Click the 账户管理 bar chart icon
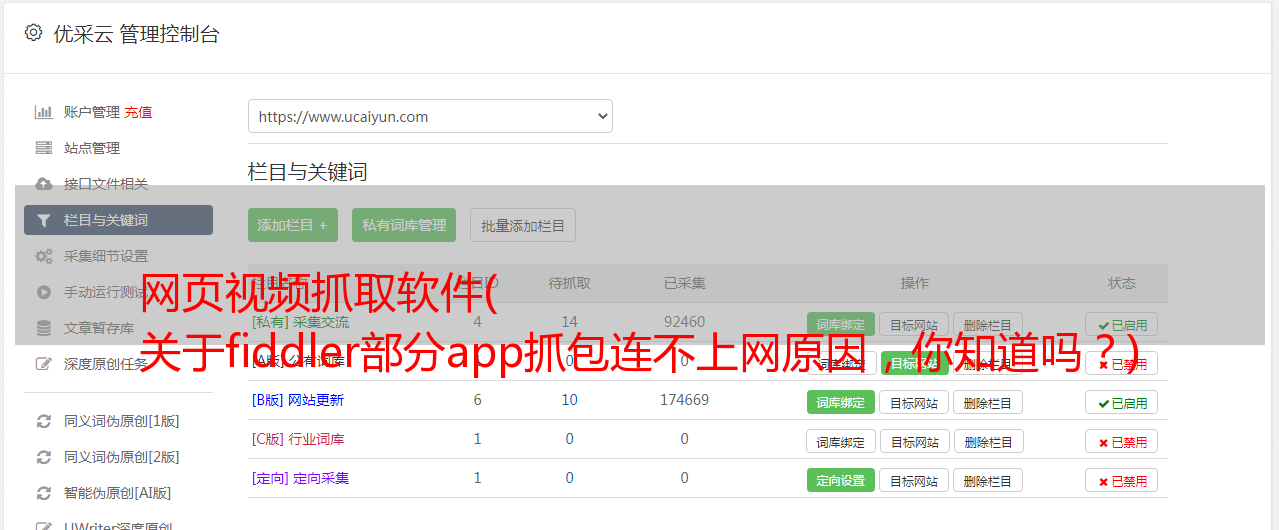 click(x=43, y=112)
